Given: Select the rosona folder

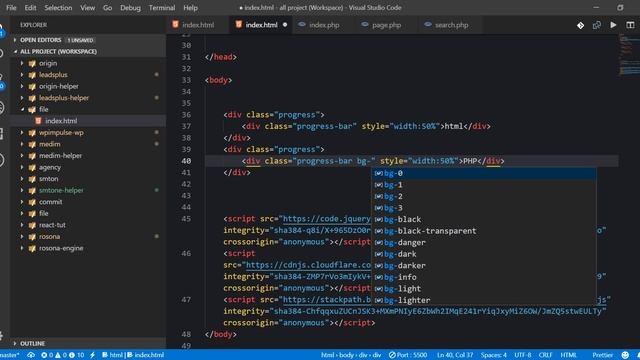Looking at the screenshot, I should [88, 236].
